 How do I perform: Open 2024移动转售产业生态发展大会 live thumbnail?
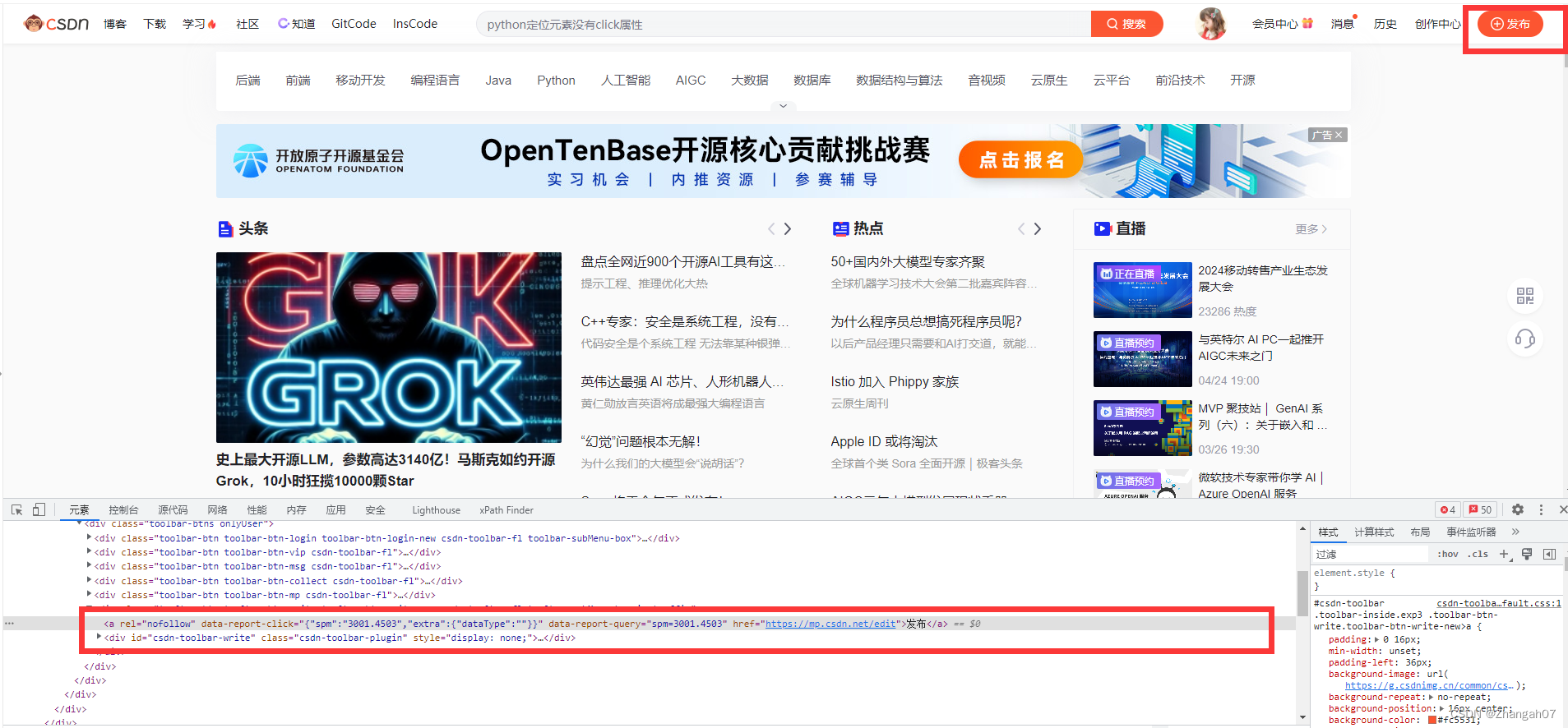coord(1142,290)
